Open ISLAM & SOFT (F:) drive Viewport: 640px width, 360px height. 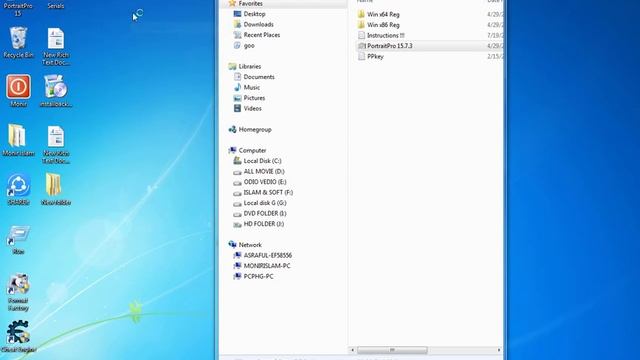pyautogui.click(x=263, y=193)
